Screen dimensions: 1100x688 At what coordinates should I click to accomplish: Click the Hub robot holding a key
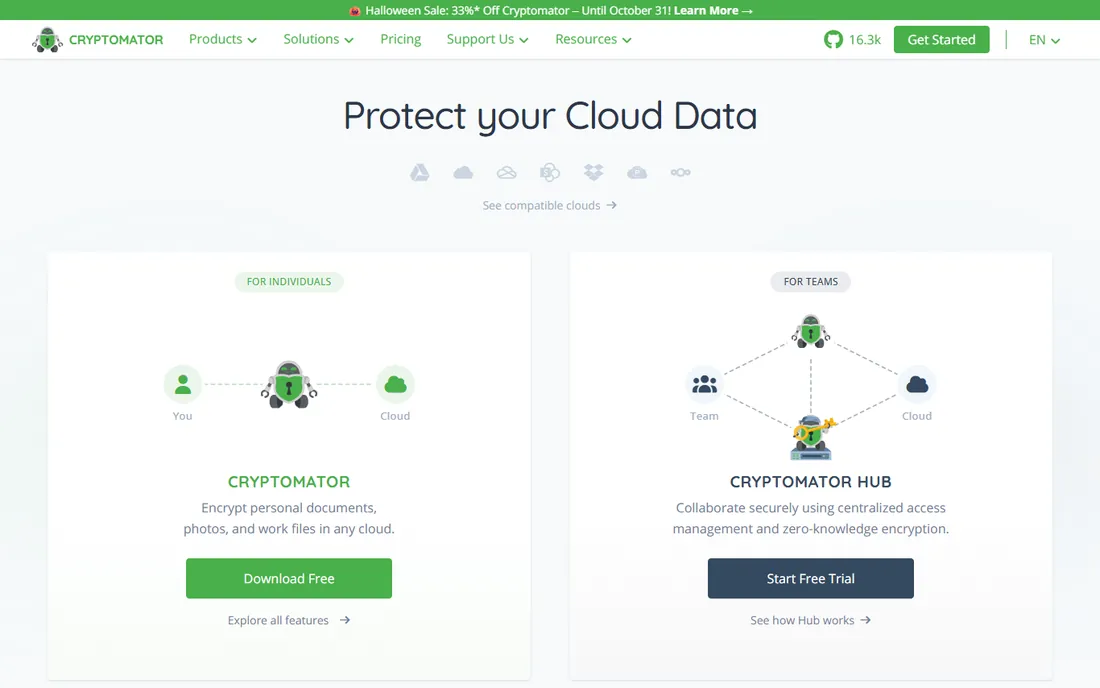812,437
